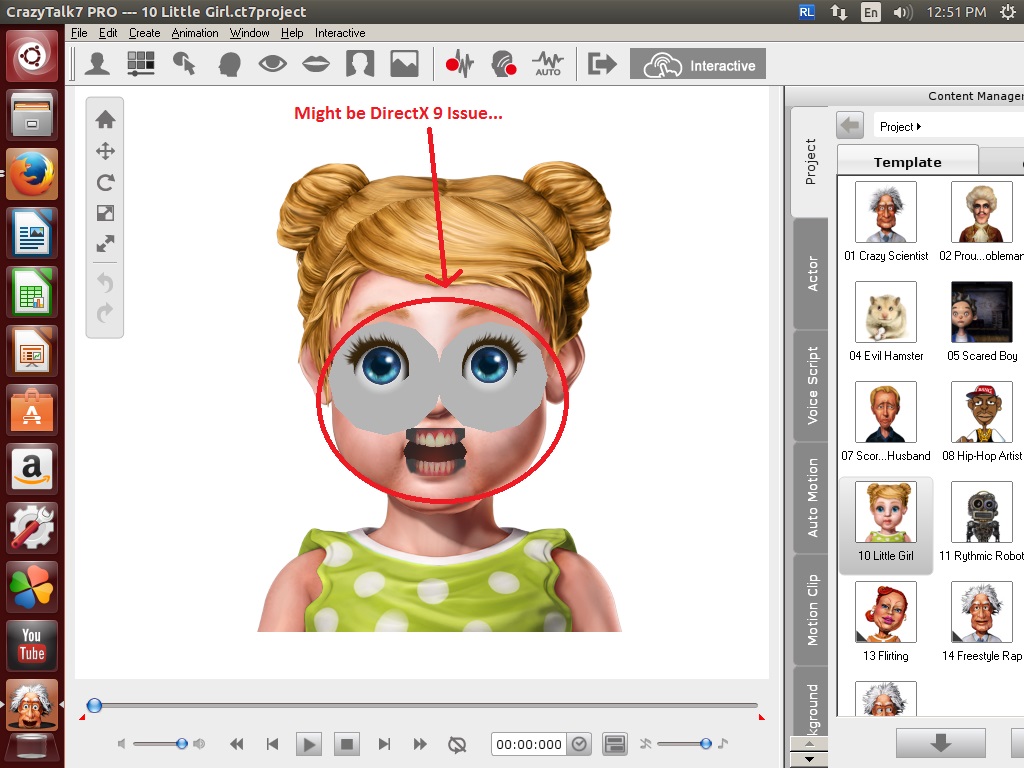The width and height of the screenshot is (1024, 768).
Task: Switch to the Auto Motion vertical tab
Action: pos(811,498)
